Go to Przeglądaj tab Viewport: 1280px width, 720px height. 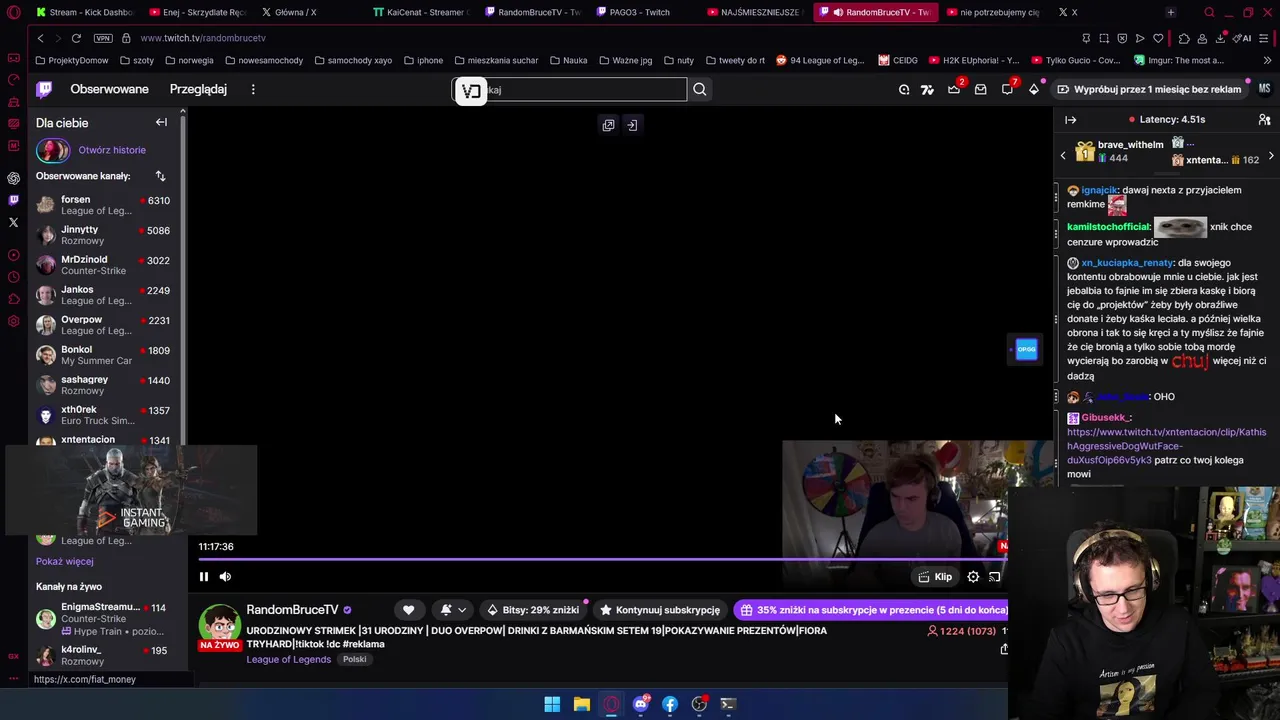[198, 89]
